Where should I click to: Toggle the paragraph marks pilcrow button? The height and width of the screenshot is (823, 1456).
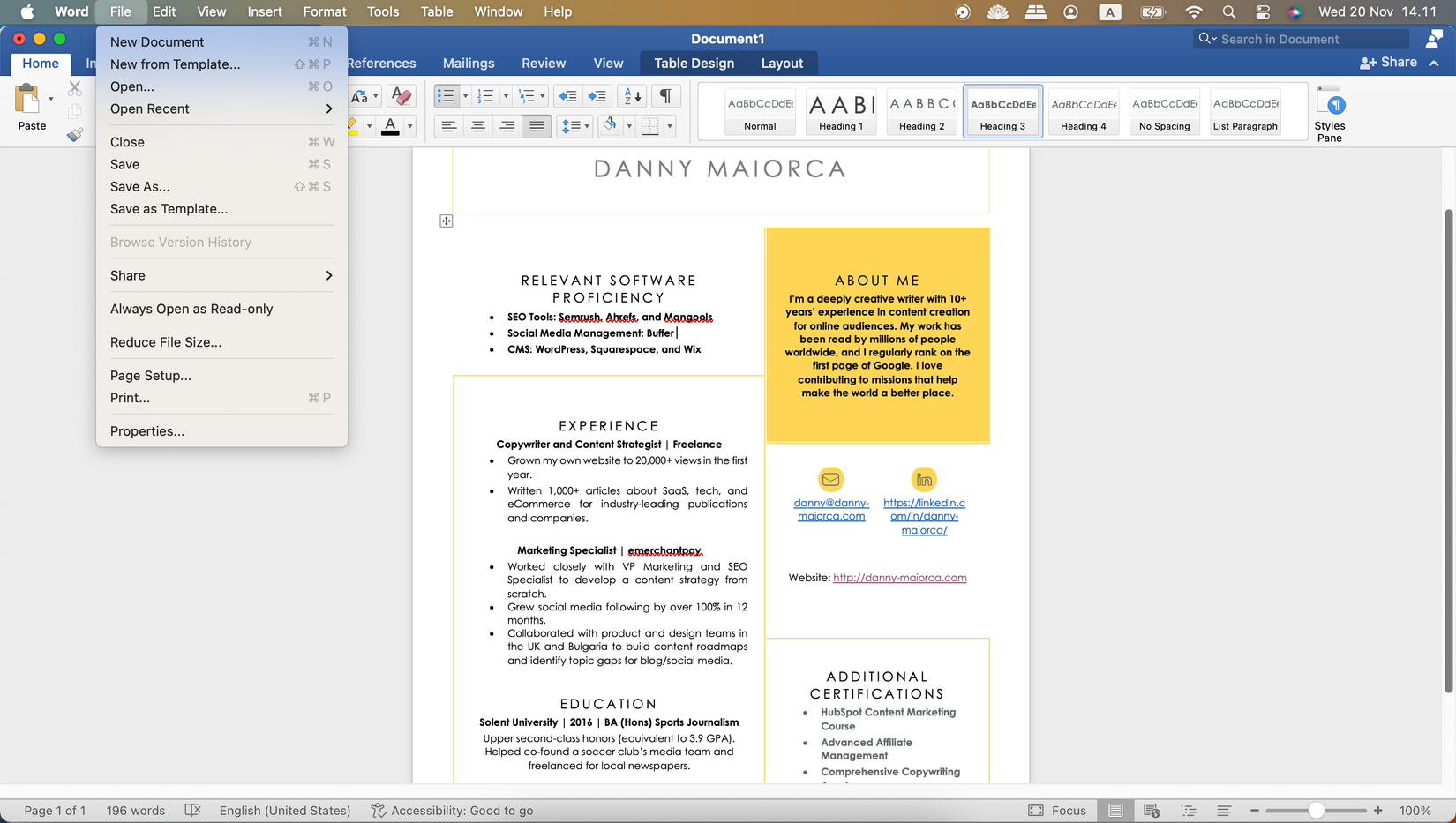pos(665,96)
